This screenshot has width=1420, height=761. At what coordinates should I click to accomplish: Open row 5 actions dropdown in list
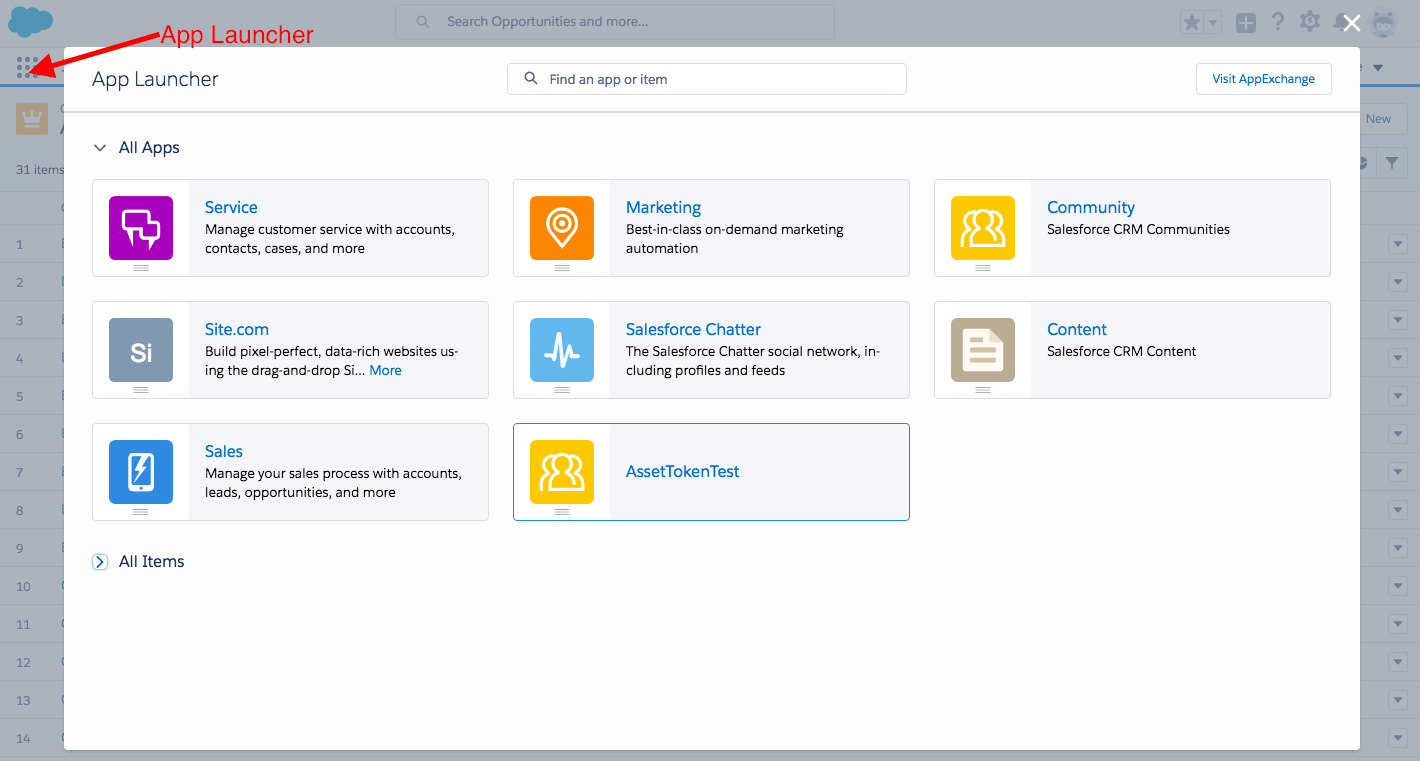pos(1397,396)
